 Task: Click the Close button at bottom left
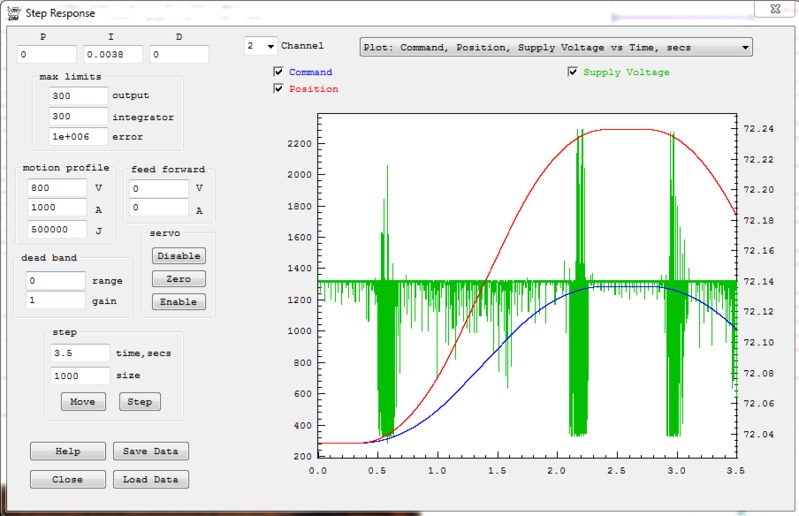68,479
